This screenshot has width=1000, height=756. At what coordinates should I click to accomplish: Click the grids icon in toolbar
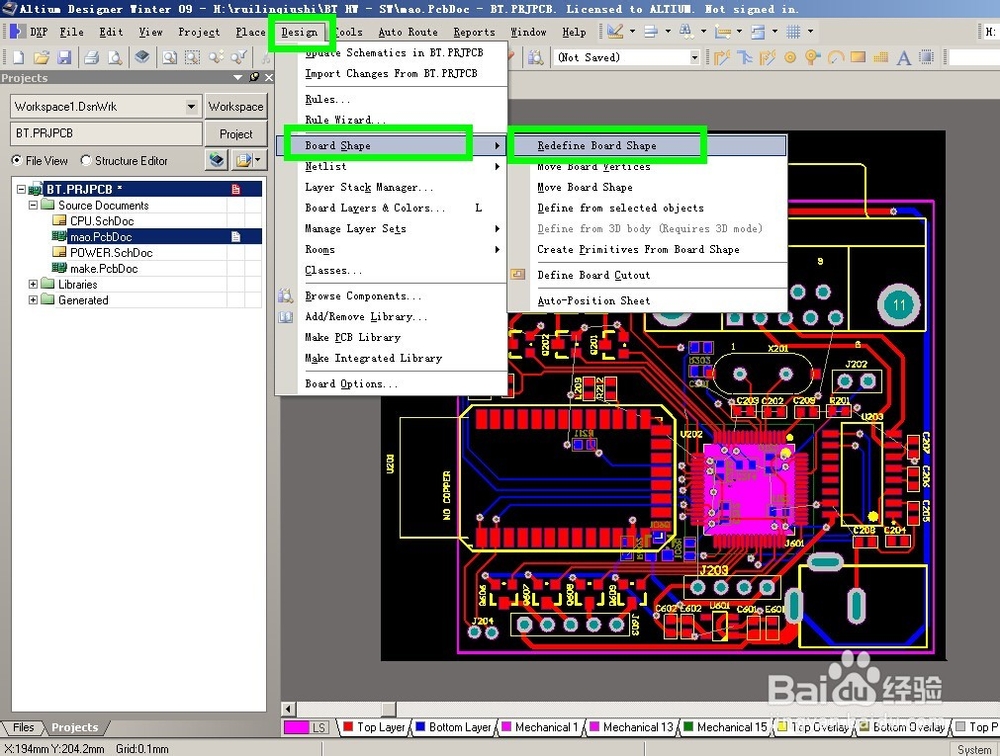pos(793,31)
